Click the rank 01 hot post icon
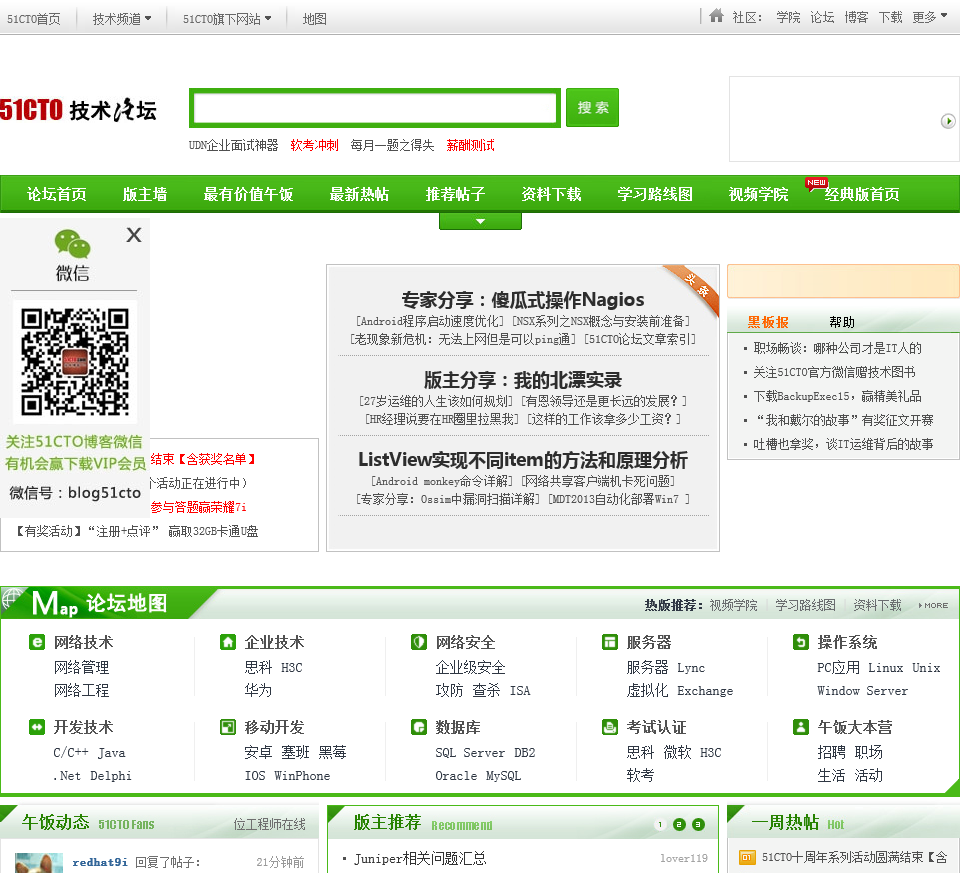Image resolution: width=960 pixels, height=873 pixels. [x=747, y=857]
